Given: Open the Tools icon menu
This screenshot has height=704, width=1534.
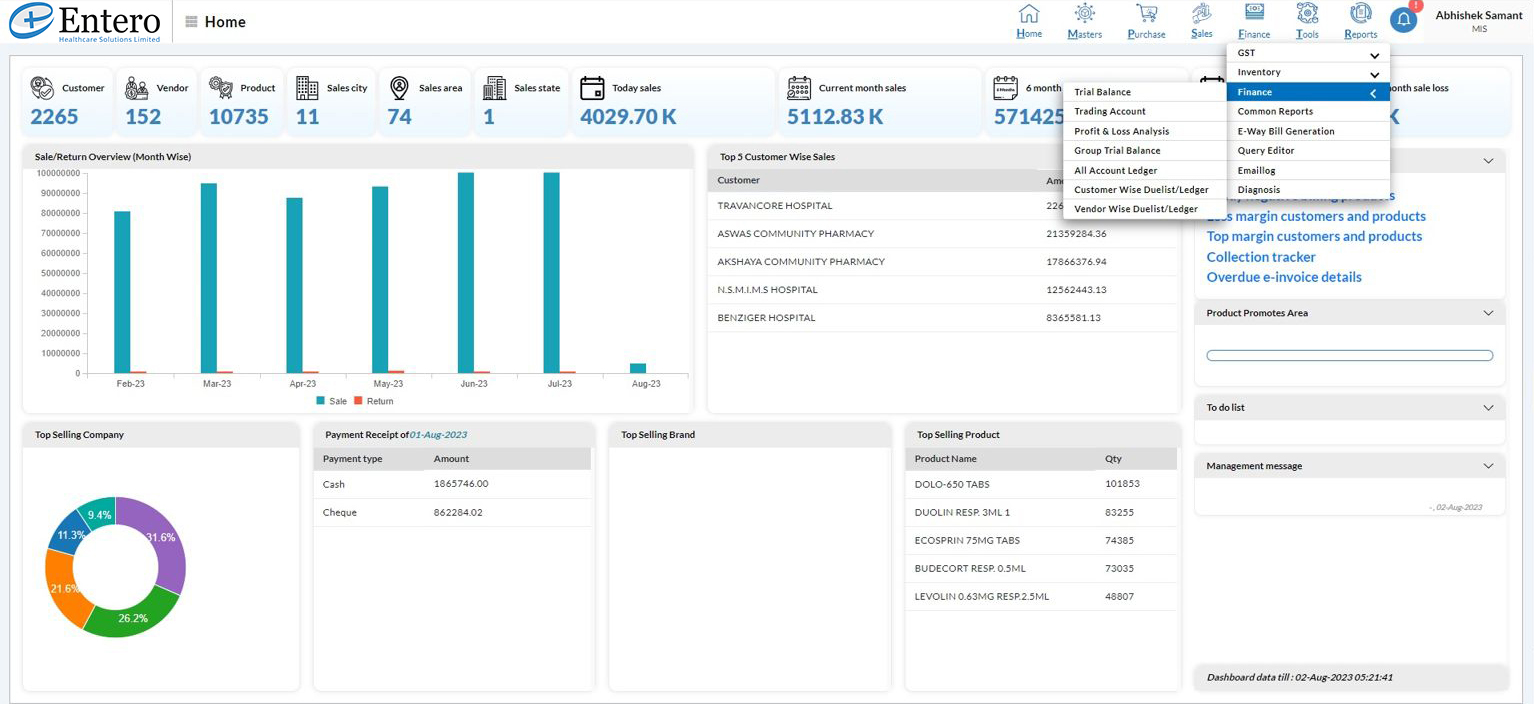Looking at the screenshot, I should click(x=1307, y=15).
